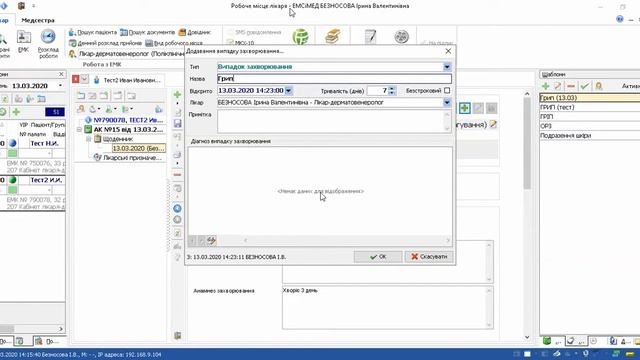Open Розклад роботи clock icon
The image size is (640, 360).
coord(48,43)
